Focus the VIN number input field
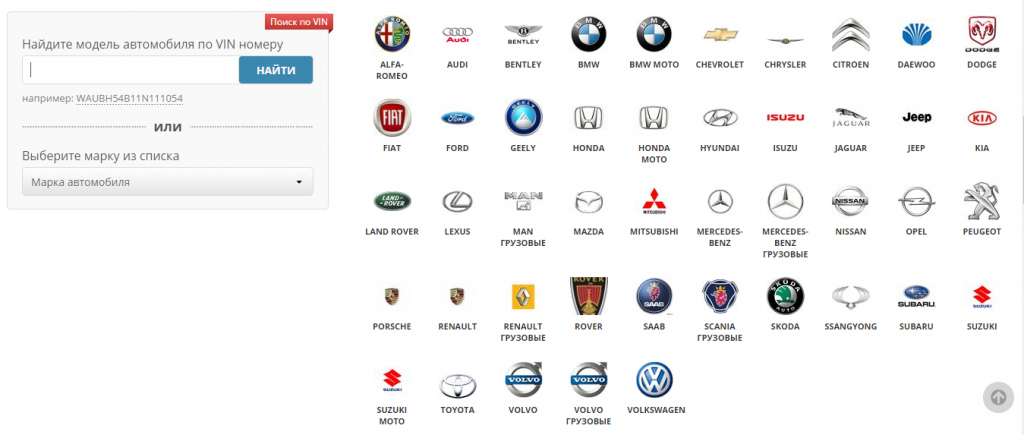1024x435 pixels. tap(131, 70)
